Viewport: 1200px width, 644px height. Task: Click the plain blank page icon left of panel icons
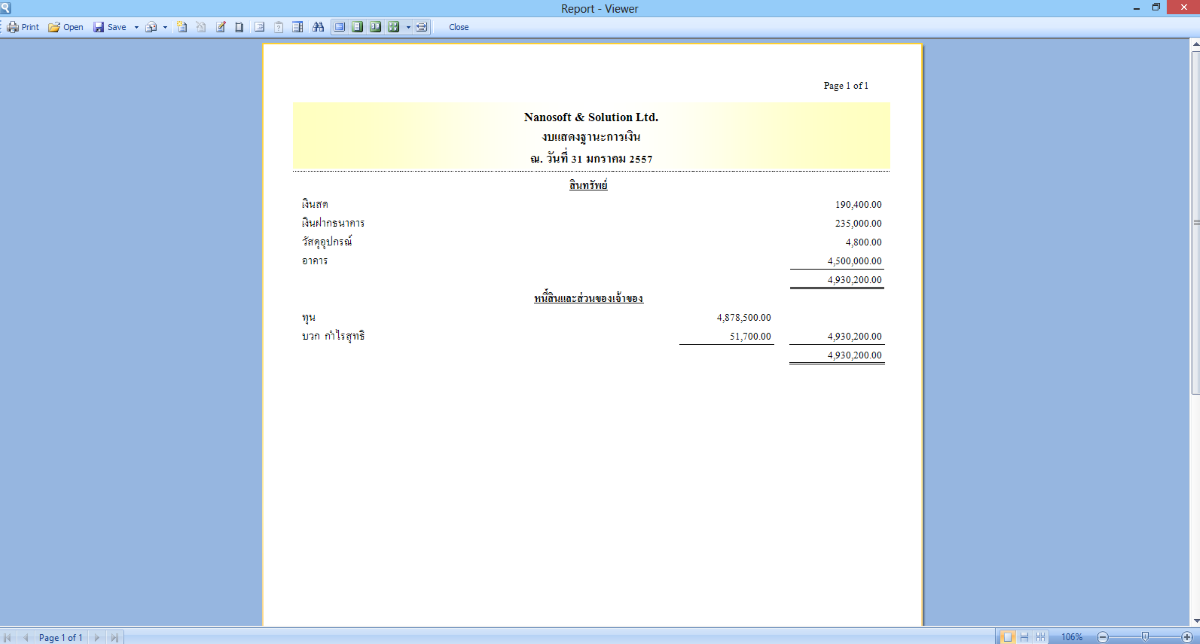click(x=239, y=27)
